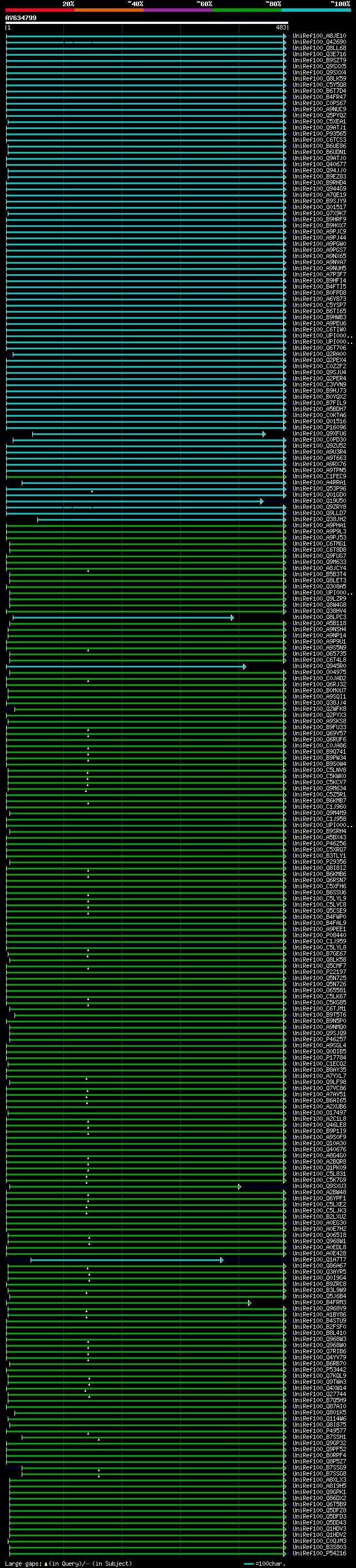The image size is (356, 1568).
Task: Open the UniRef100_A8JE10 hit label
Action: [x=319, y=36]
